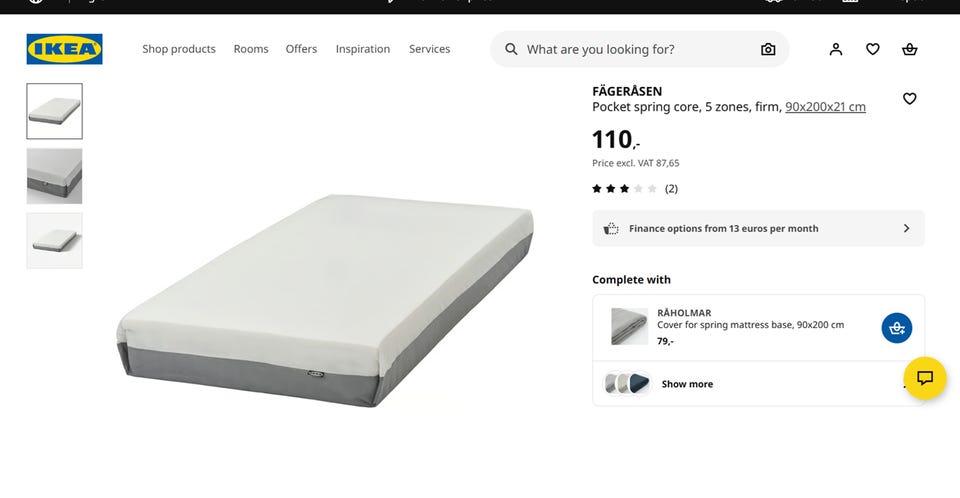Open visual search camera icon
The height and width of the screenshot is (498, 960).
click(x=768, y=49)
